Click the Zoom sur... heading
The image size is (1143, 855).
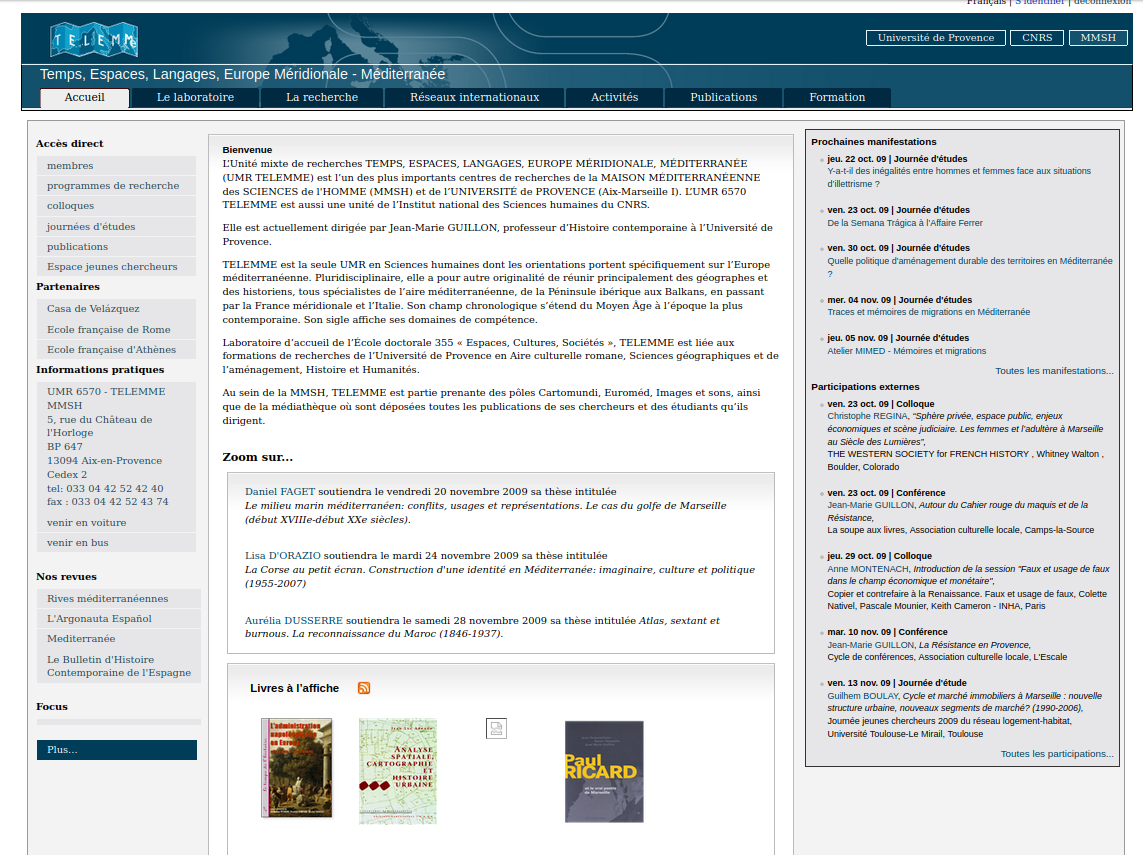pyautogui.click(x=257, y=457)
